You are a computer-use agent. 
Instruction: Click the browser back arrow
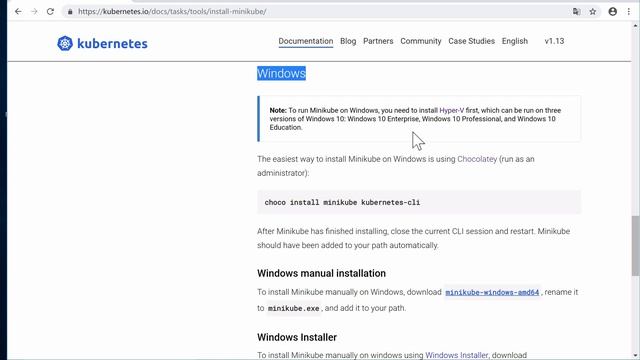point(18,11)
